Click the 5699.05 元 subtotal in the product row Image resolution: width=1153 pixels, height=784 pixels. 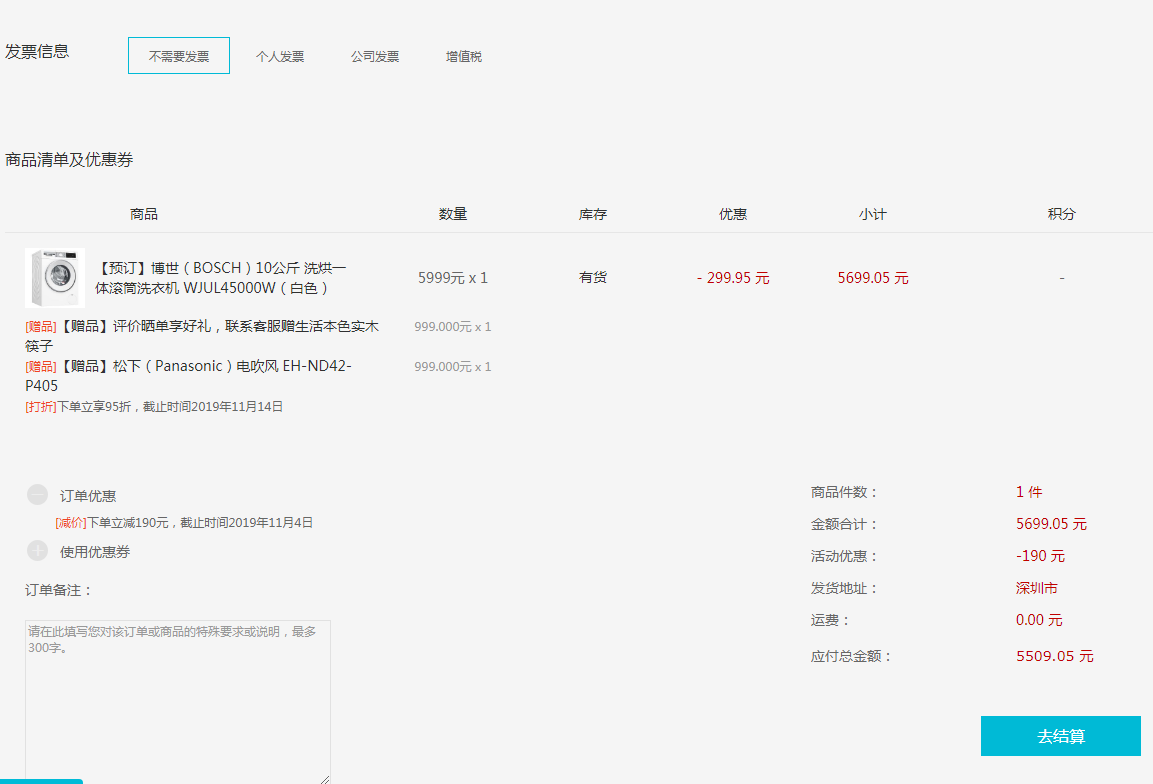click(x=873, y=278)
